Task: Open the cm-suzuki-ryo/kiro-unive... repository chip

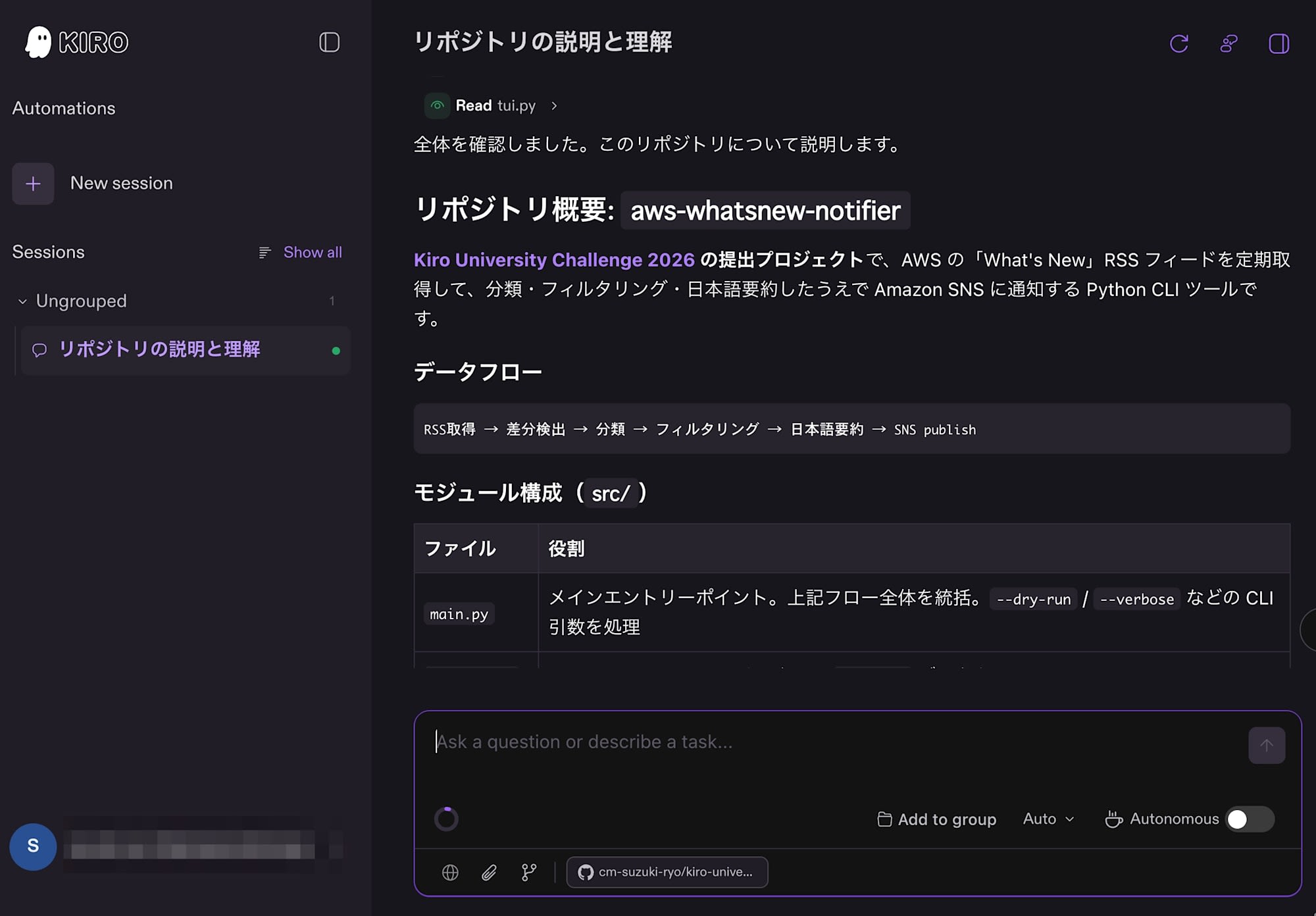Action: [667, 872]
